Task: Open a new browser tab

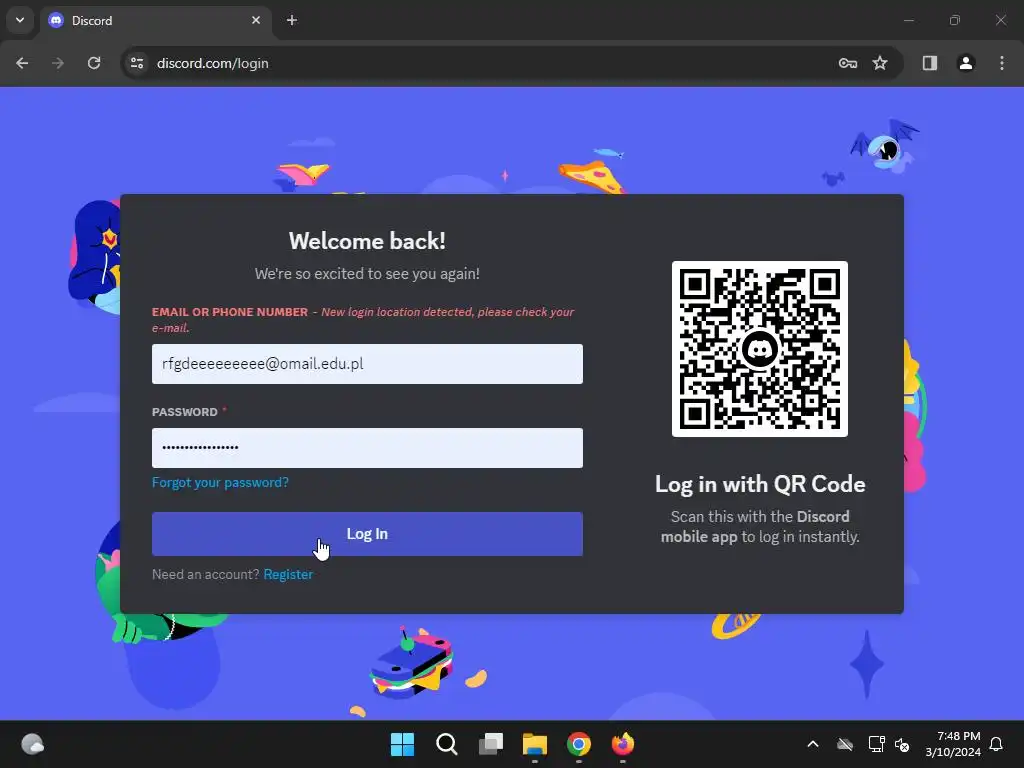Action: tap(292, 20)
